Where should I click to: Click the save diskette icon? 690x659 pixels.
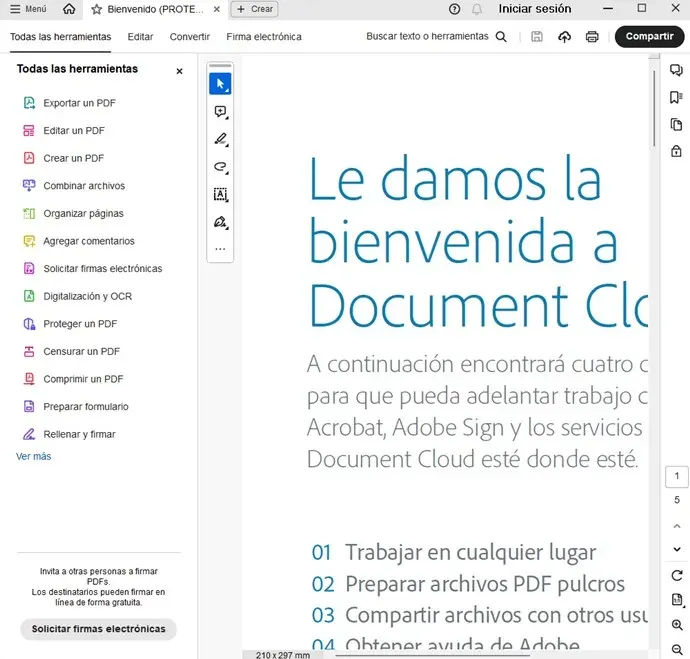[x=536, y=37]
